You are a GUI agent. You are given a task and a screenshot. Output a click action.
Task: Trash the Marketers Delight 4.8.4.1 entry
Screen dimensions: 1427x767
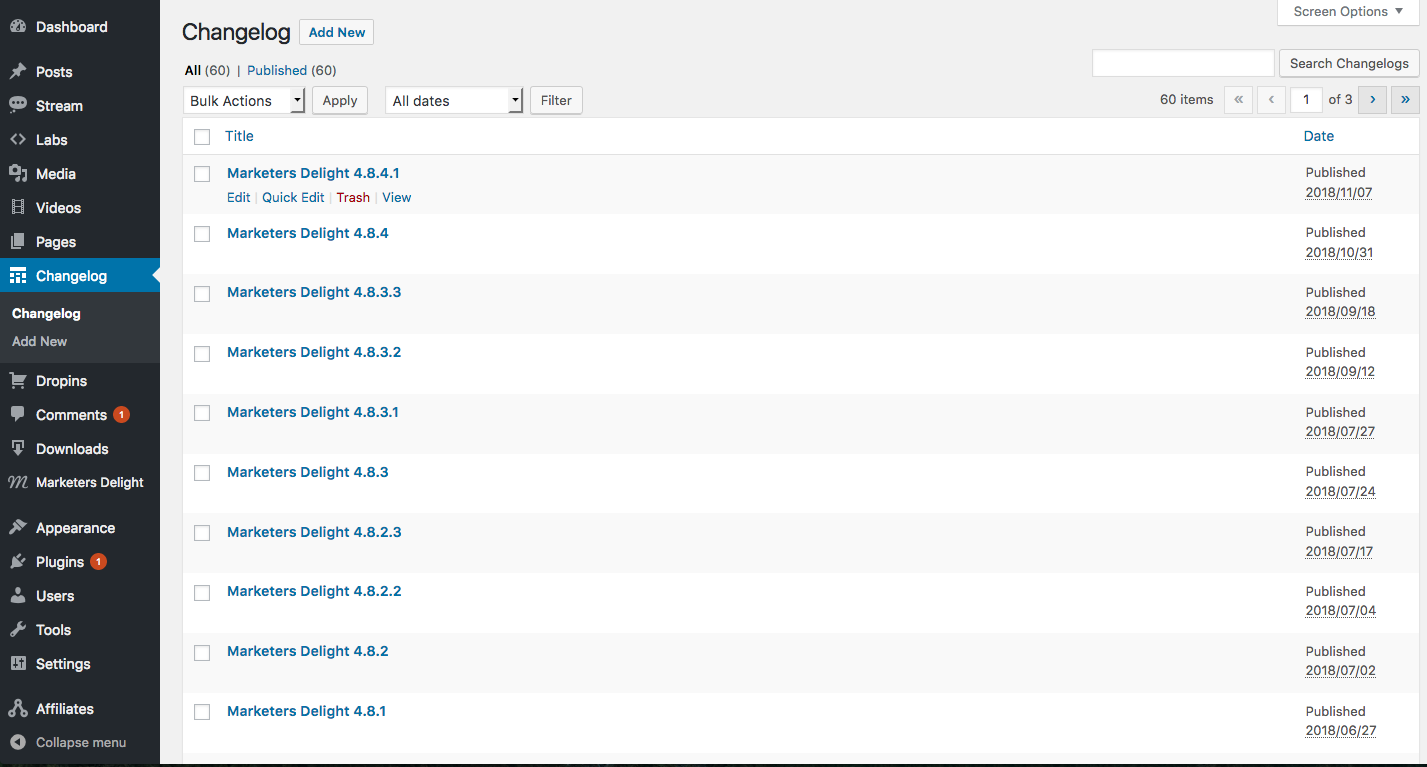coord(353,198)
